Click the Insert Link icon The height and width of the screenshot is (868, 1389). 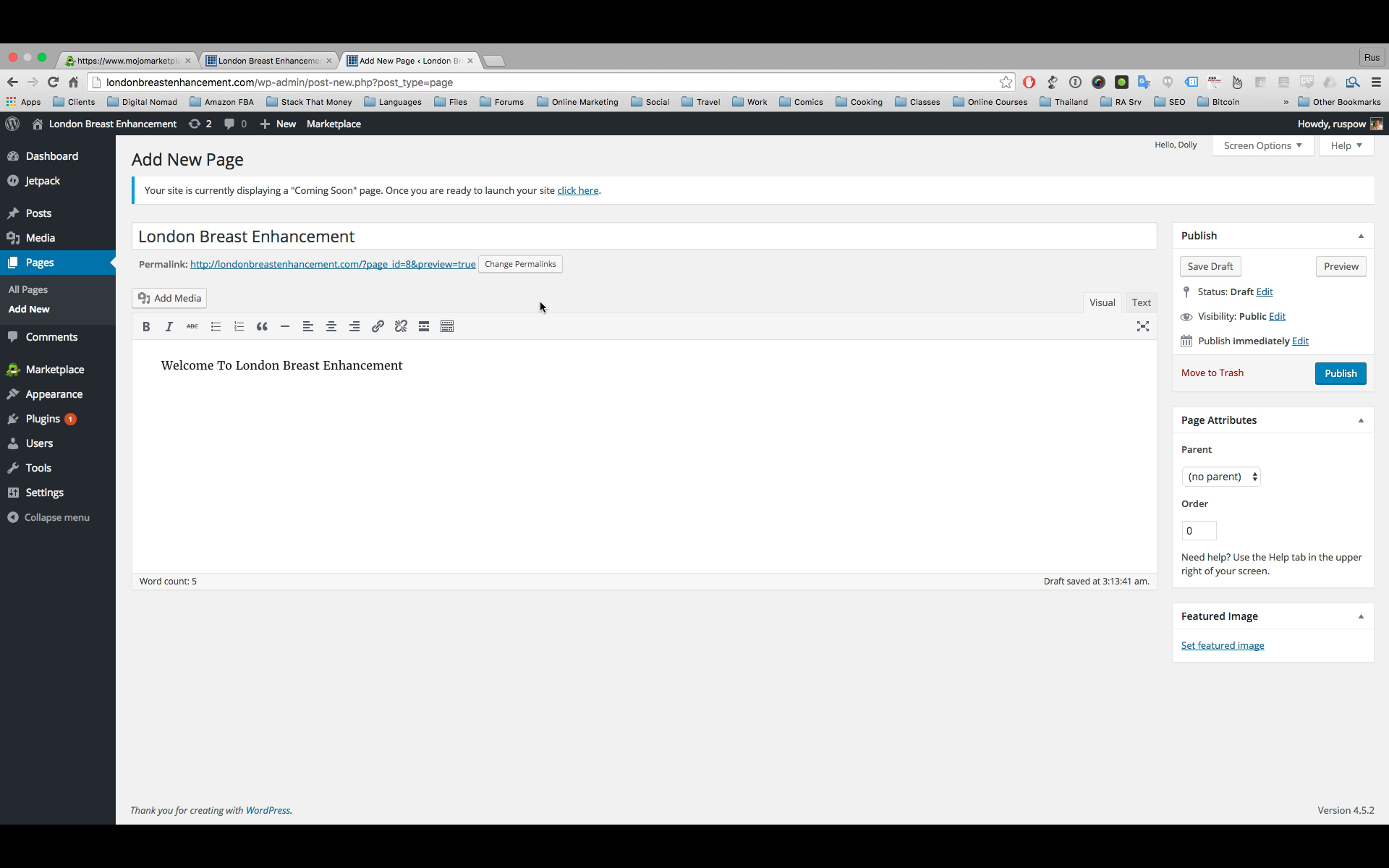click(x=378, y=326)
